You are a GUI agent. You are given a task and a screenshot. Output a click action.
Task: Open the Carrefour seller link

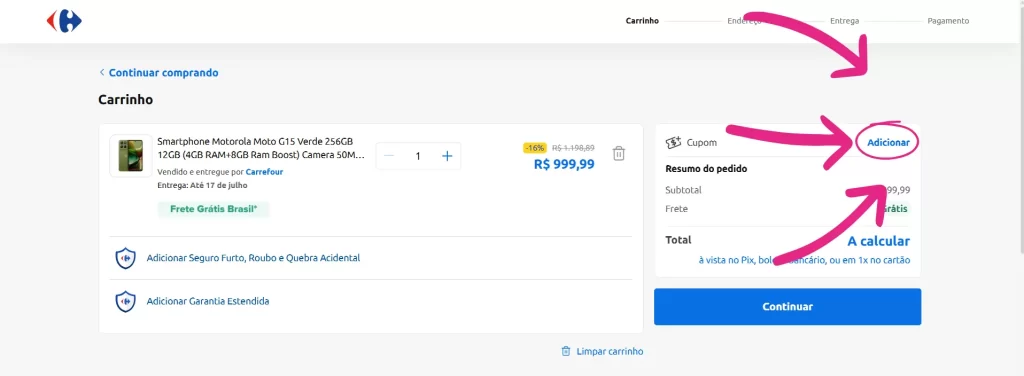point(264,172)
